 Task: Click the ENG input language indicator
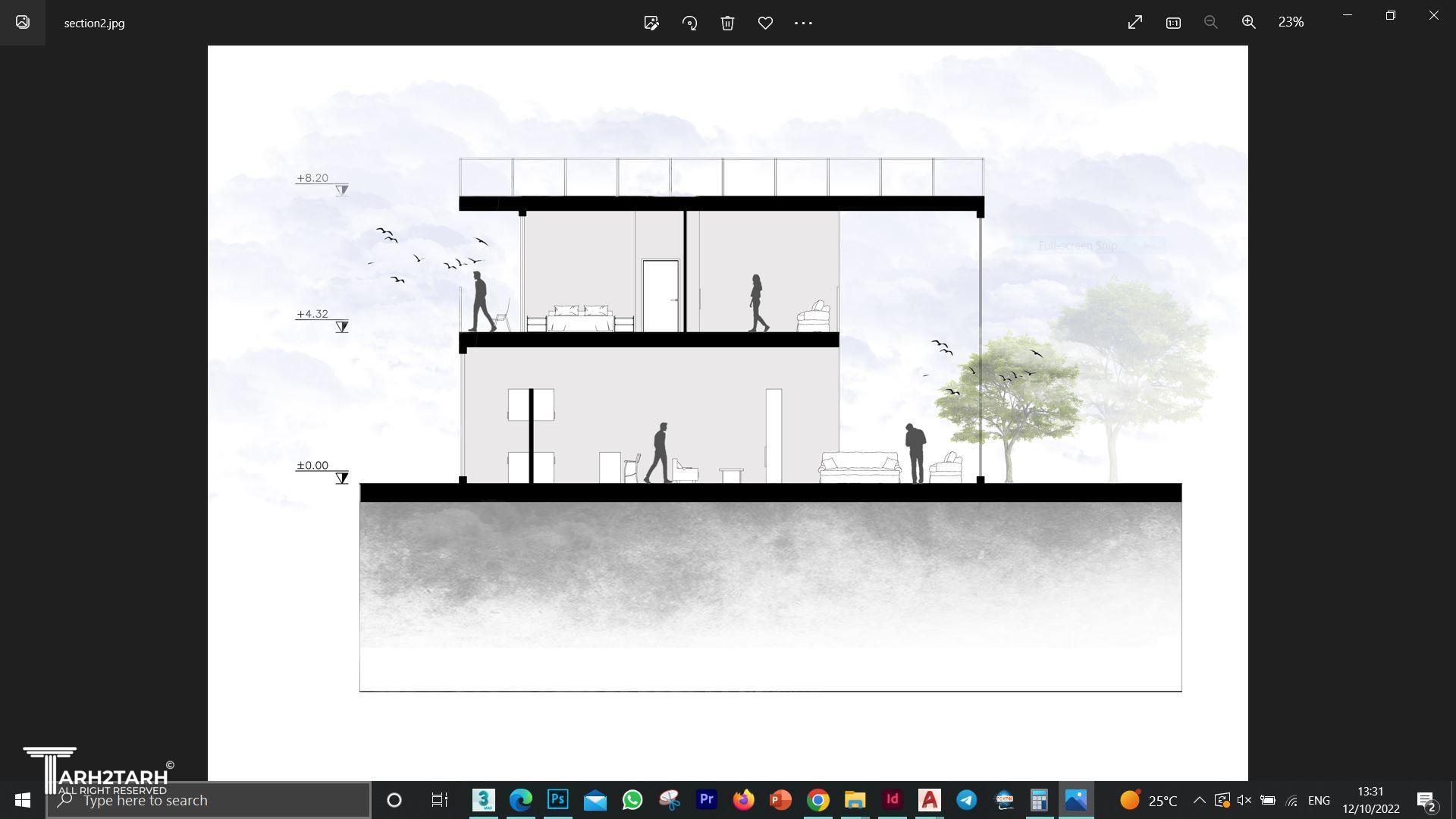pos(1318,800)
